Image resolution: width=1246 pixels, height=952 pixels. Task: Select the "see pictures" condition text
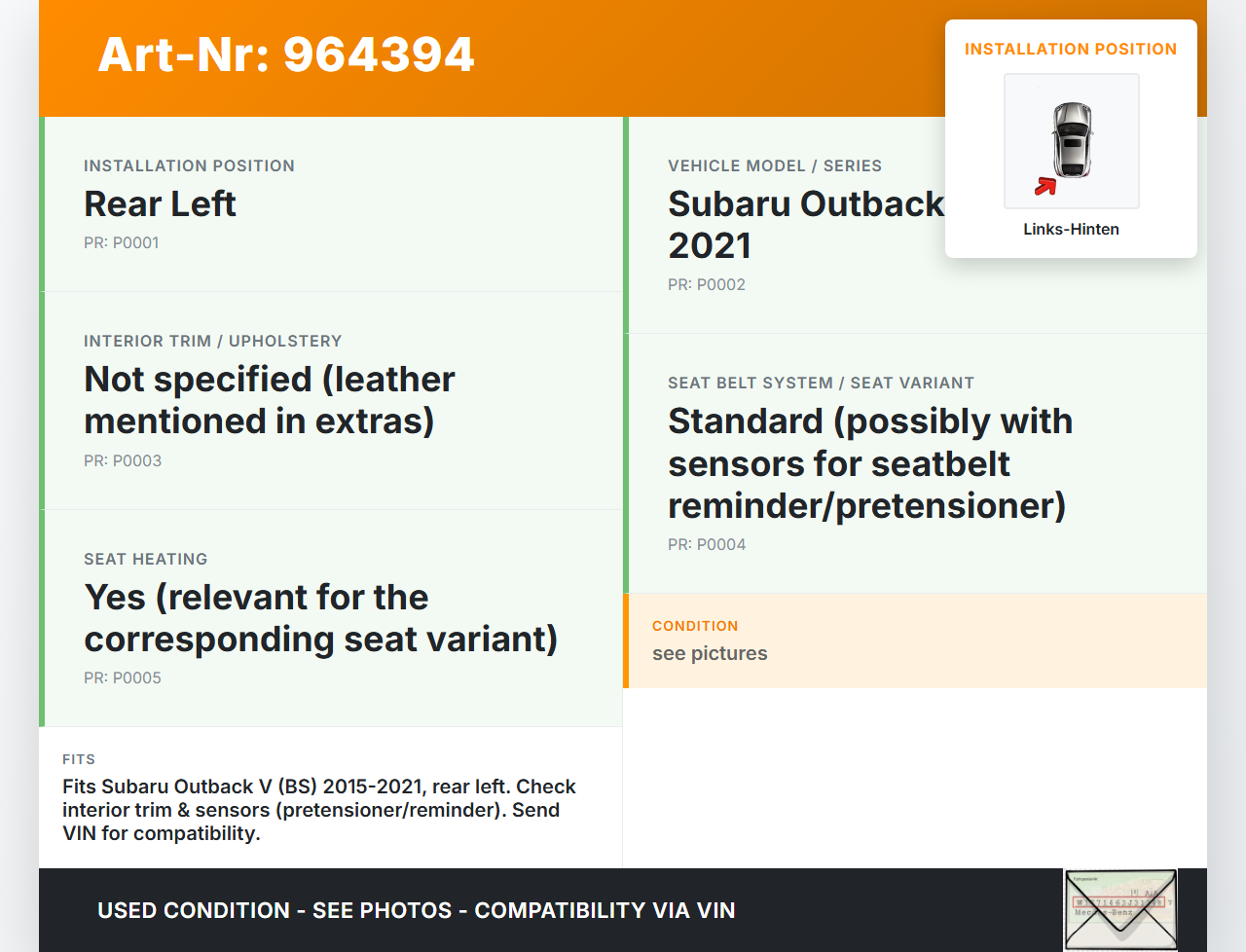point(710,654)
